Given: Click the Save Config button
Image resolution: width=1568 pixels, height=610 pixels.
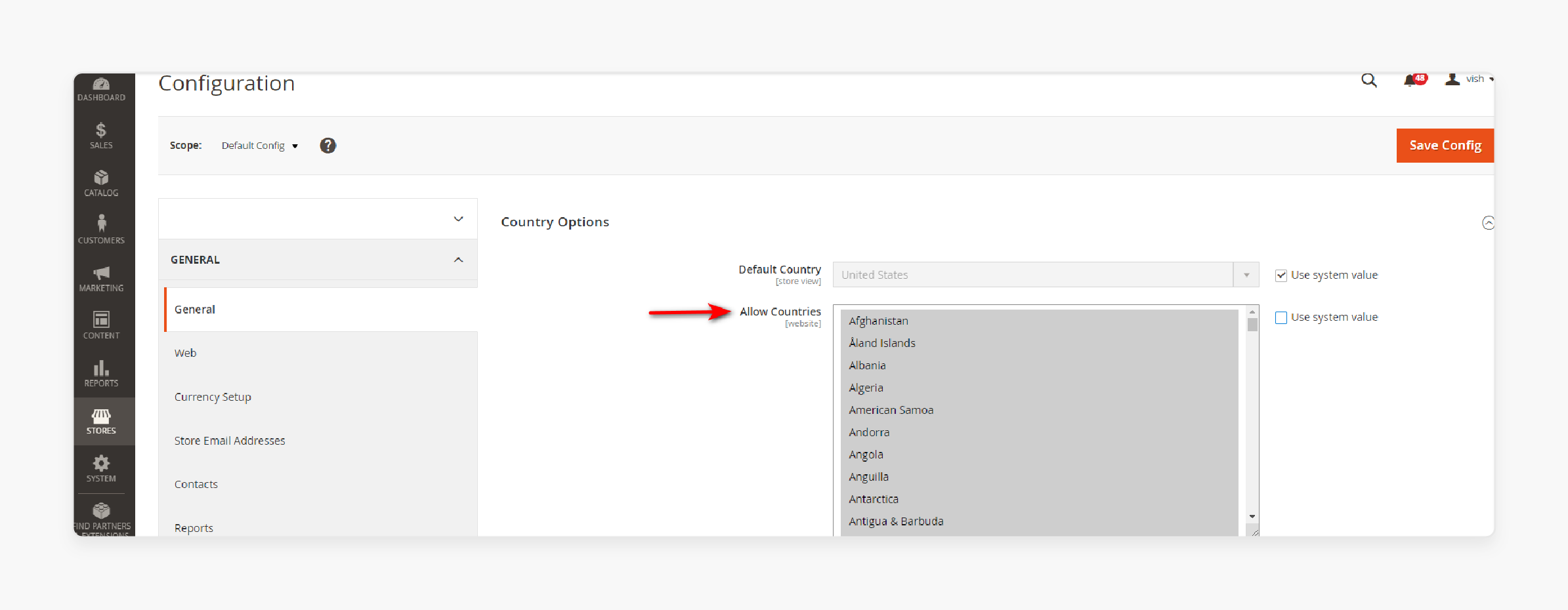Looking at the screenshot, I should [1445, 146].
